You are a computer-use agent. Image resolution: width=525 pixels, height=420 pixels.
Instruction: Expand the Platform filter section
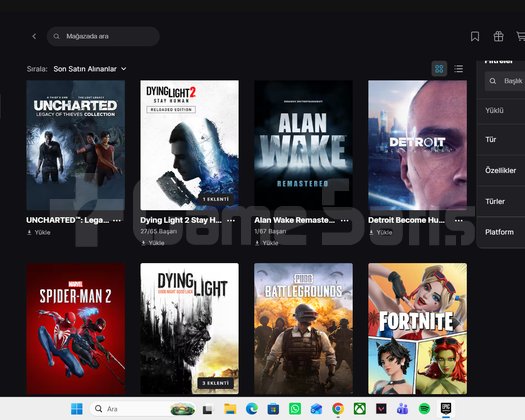coord(501,232)
